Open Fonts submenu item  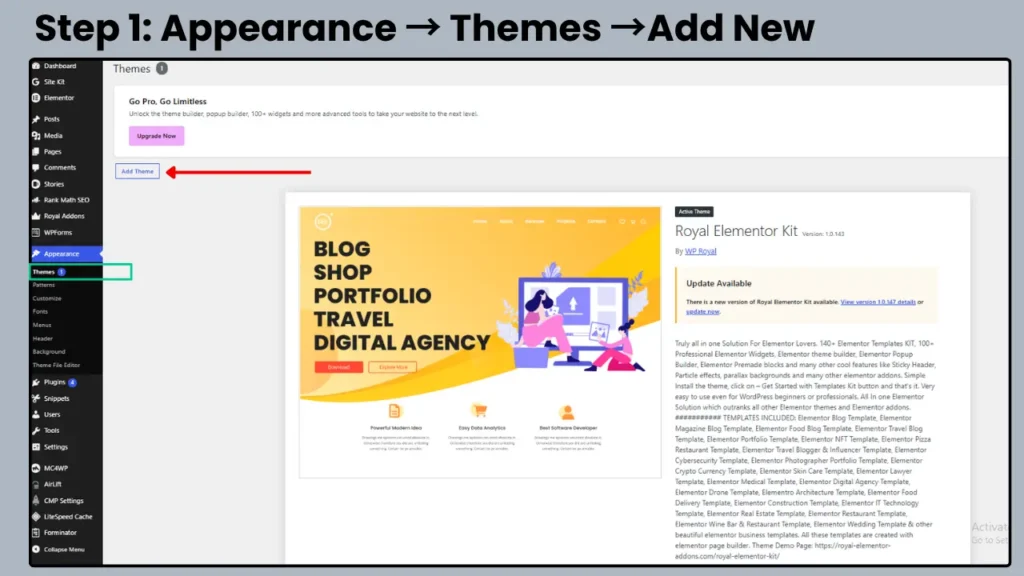click(x=40, y=312)
